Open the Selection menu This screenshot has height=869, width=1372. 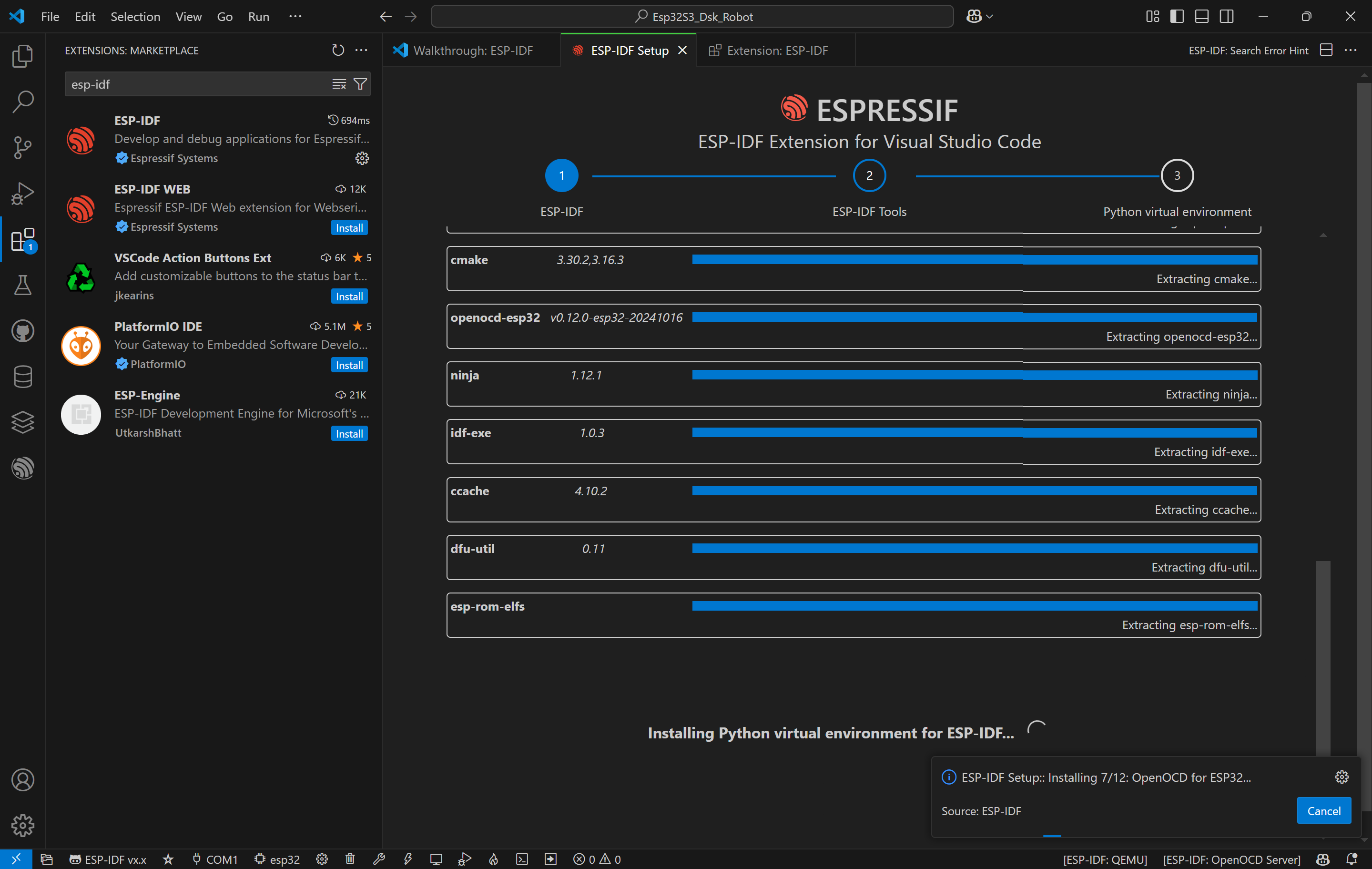click(135, 17)
